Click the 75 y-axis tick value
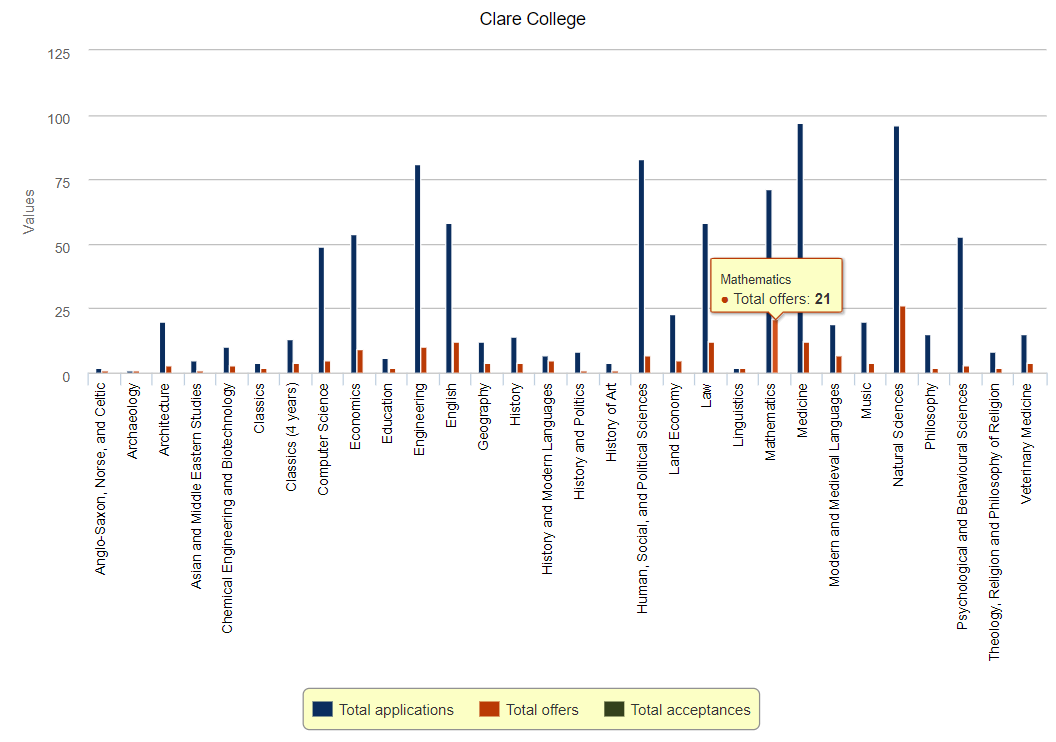 [x=62, y=182]
